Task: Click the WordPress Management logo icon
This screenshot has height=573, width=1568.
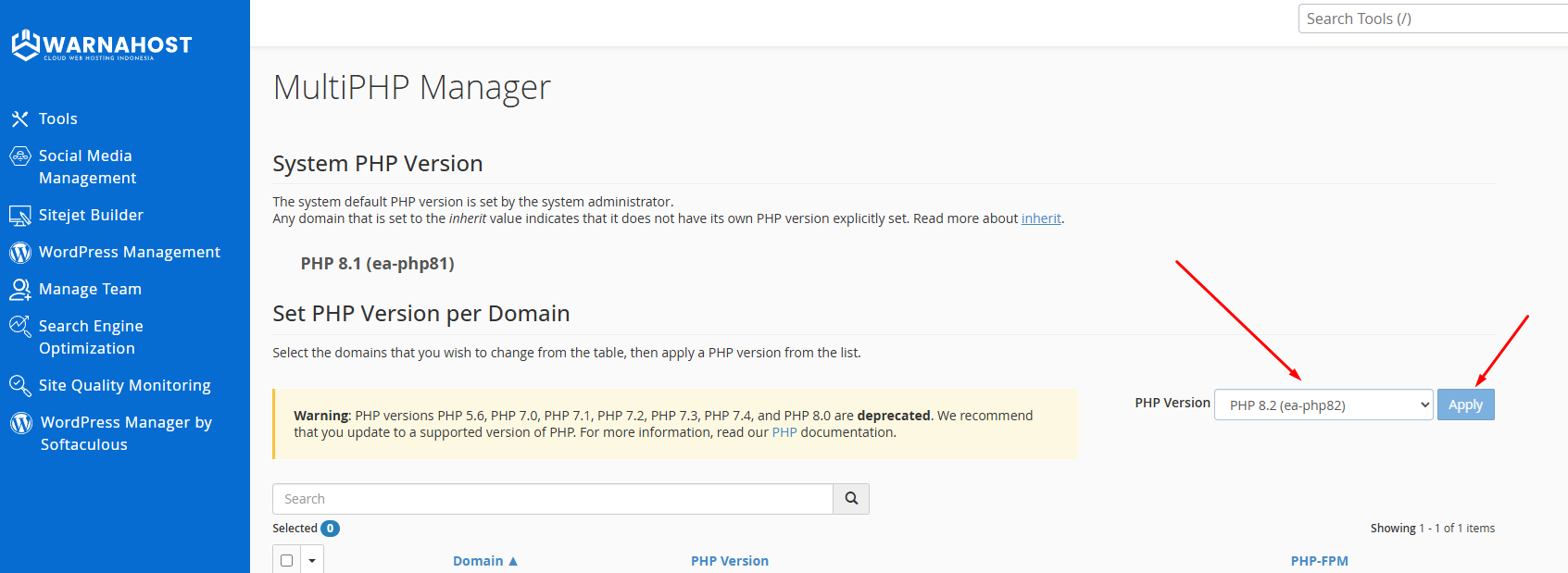Action: tap(19, 253)
